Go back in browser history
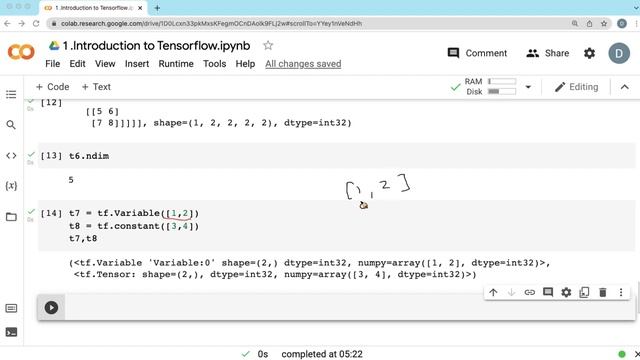 pos(7,24)
